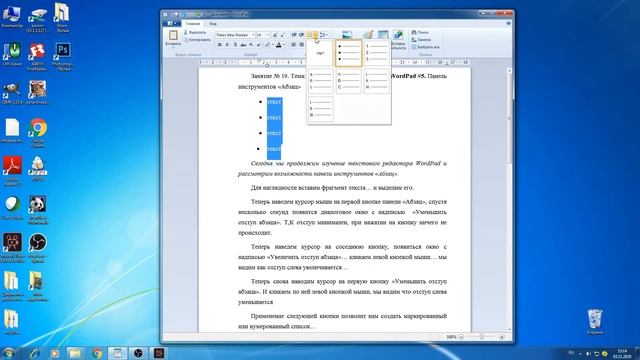Click the Google Chrome desktop shortcut

tap(38, 133)
